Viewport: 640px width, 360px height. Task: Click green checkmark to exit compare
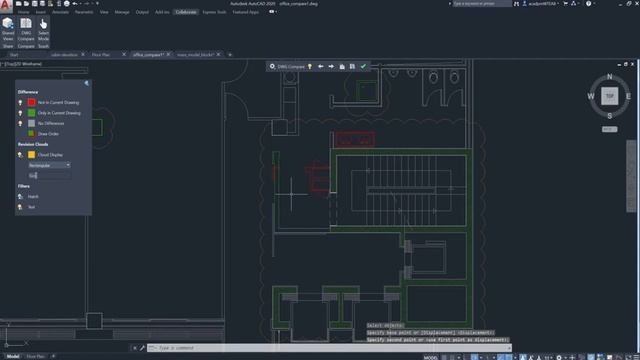tap(363, 67)
